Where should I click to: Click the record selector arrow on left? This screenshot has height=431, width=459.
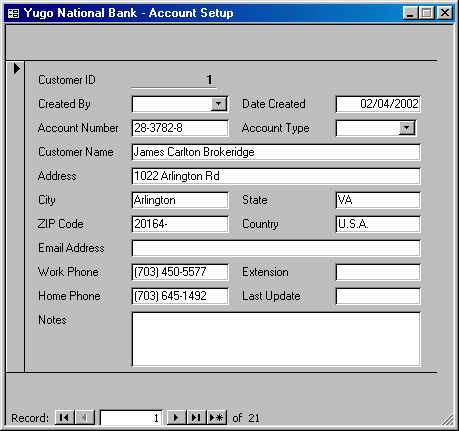pyautogui.click(x=16, y=69)
